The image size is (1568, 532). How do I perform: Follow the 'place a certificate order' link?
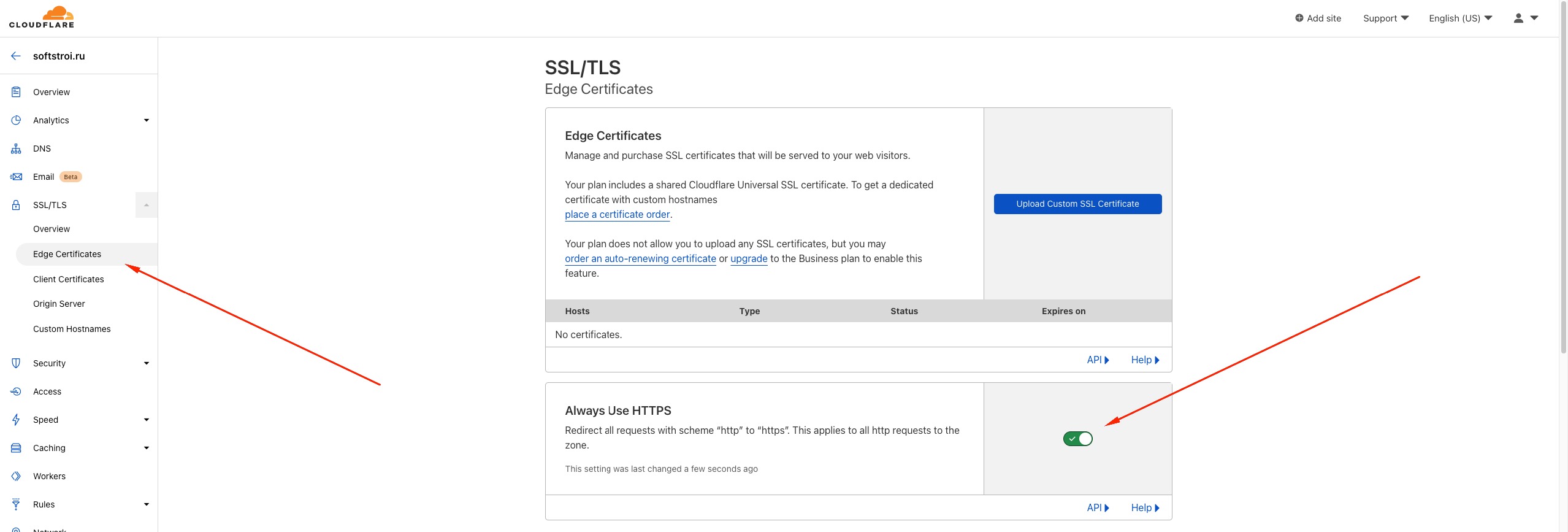pos(617,214)
